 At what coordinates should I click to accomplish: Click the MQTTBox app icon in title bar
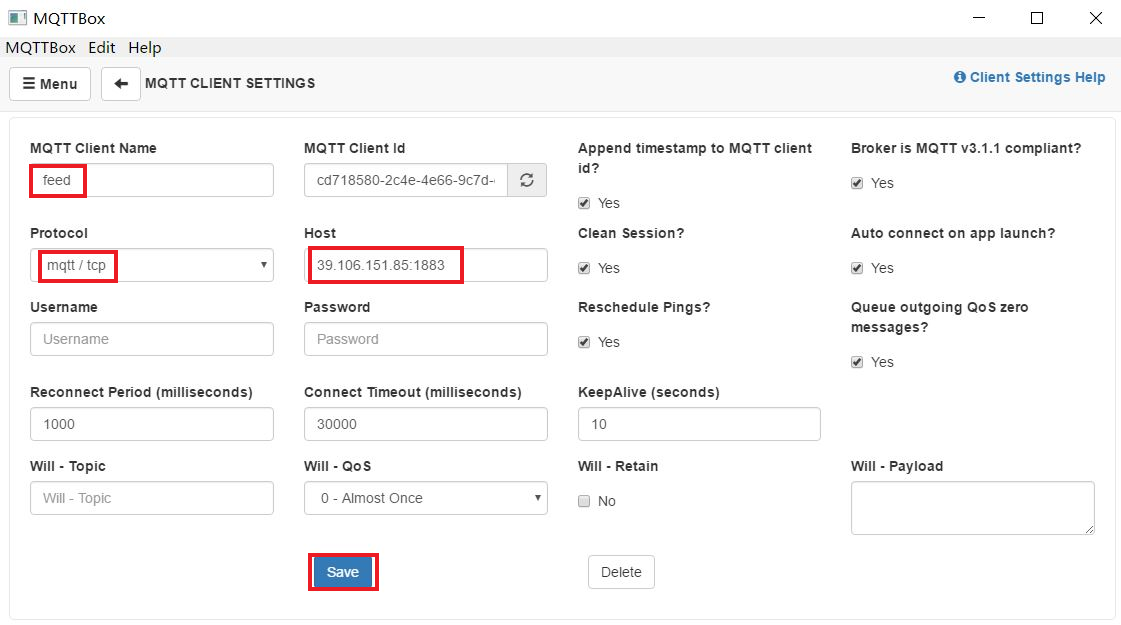point(17,18)
